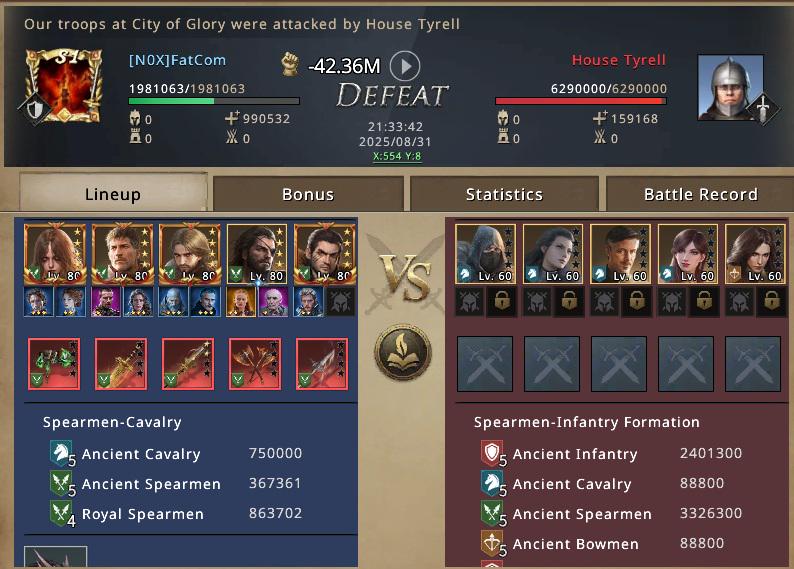Open House Tyrell name link
This screenshot has height=569, width=794.
click(x=618, y=60)
